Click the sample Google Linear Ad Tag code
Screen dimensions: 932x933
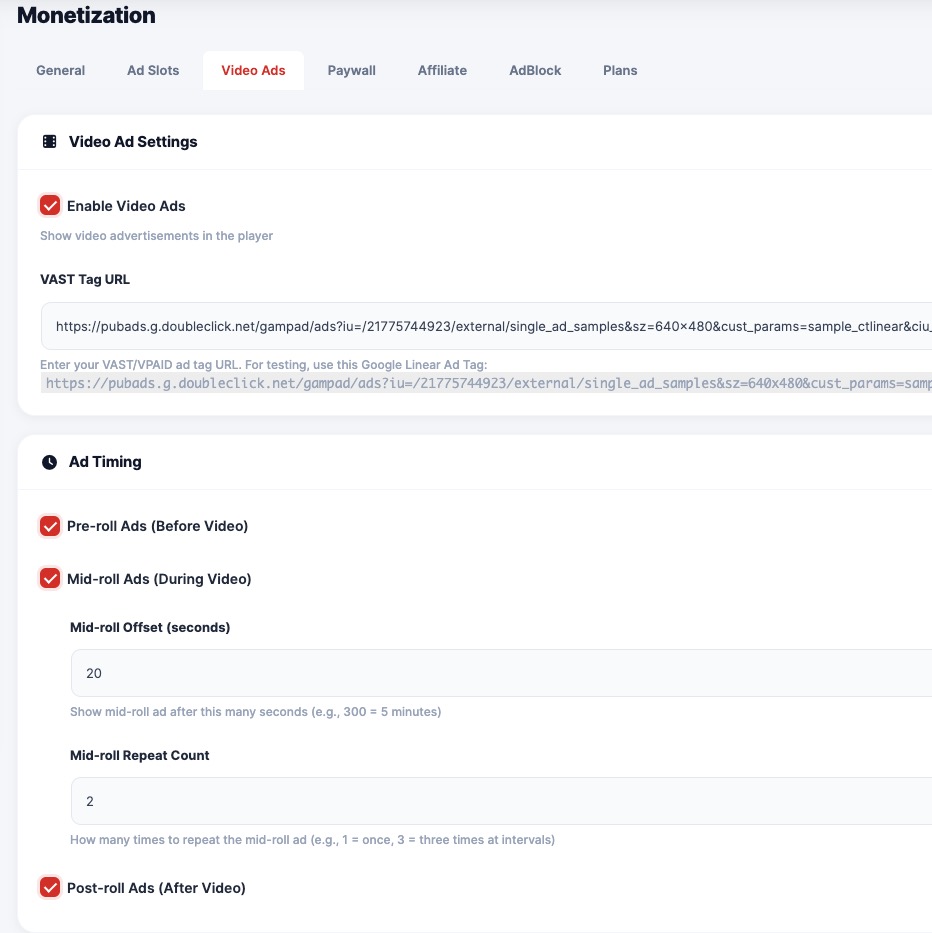(488, 383)
